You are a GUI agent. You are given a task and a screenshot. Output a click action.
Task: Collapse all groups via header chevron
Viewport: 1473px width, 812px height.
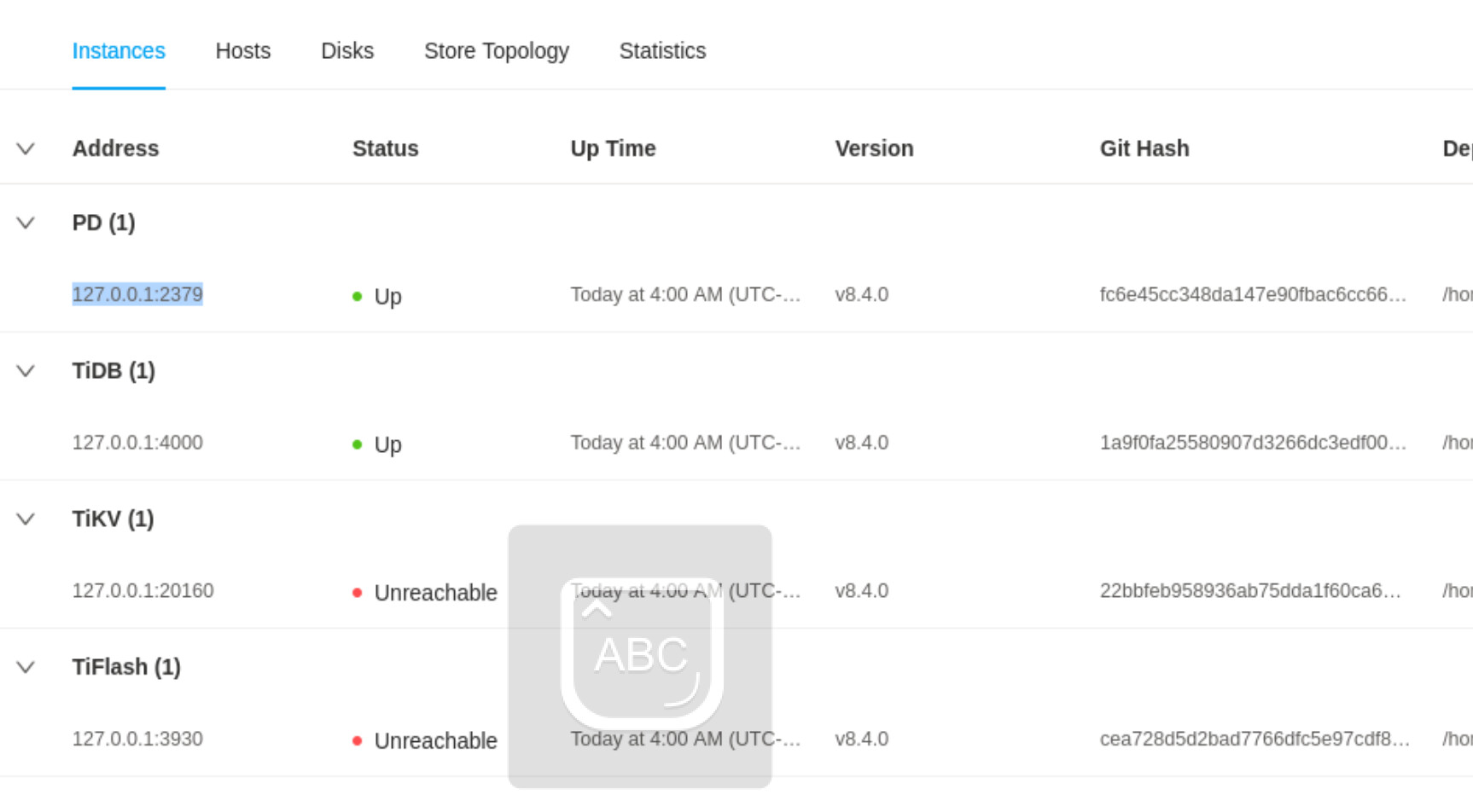point(26,148)
